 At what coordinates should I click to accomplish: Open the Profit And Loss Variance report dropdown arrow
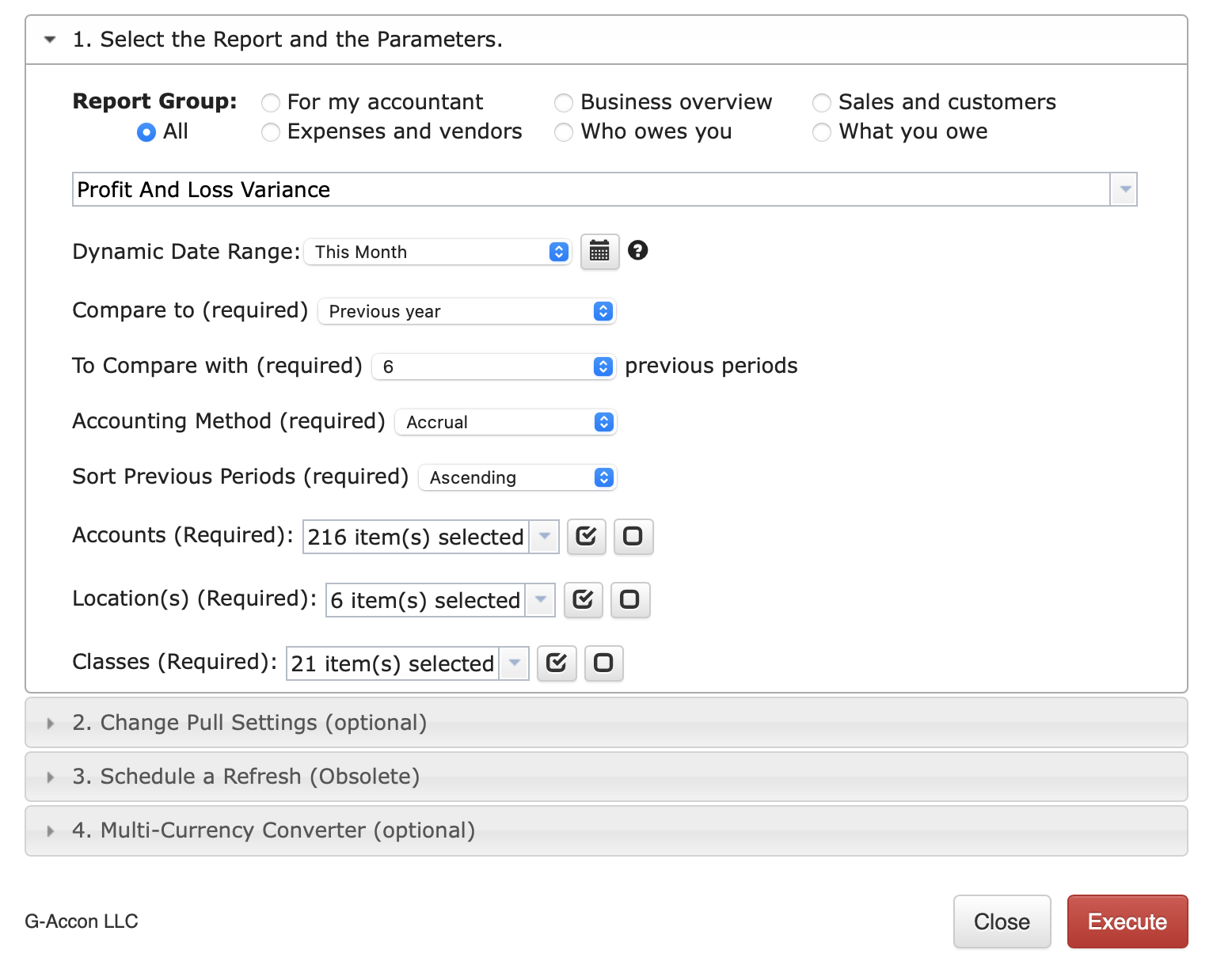click(1124, 190)
